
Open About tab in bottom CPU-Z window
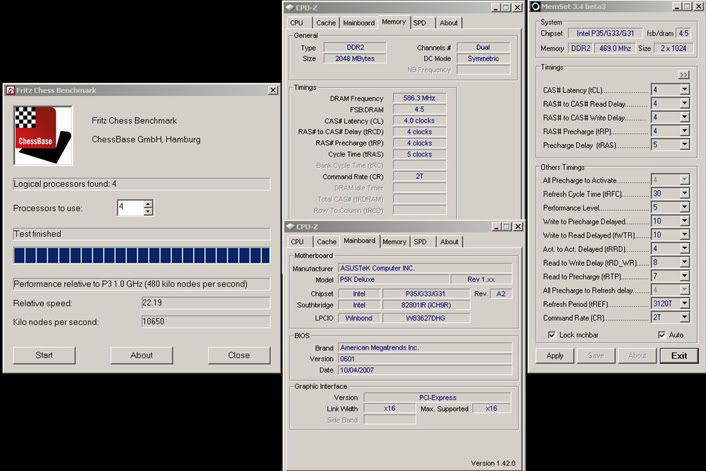point(449,242)
